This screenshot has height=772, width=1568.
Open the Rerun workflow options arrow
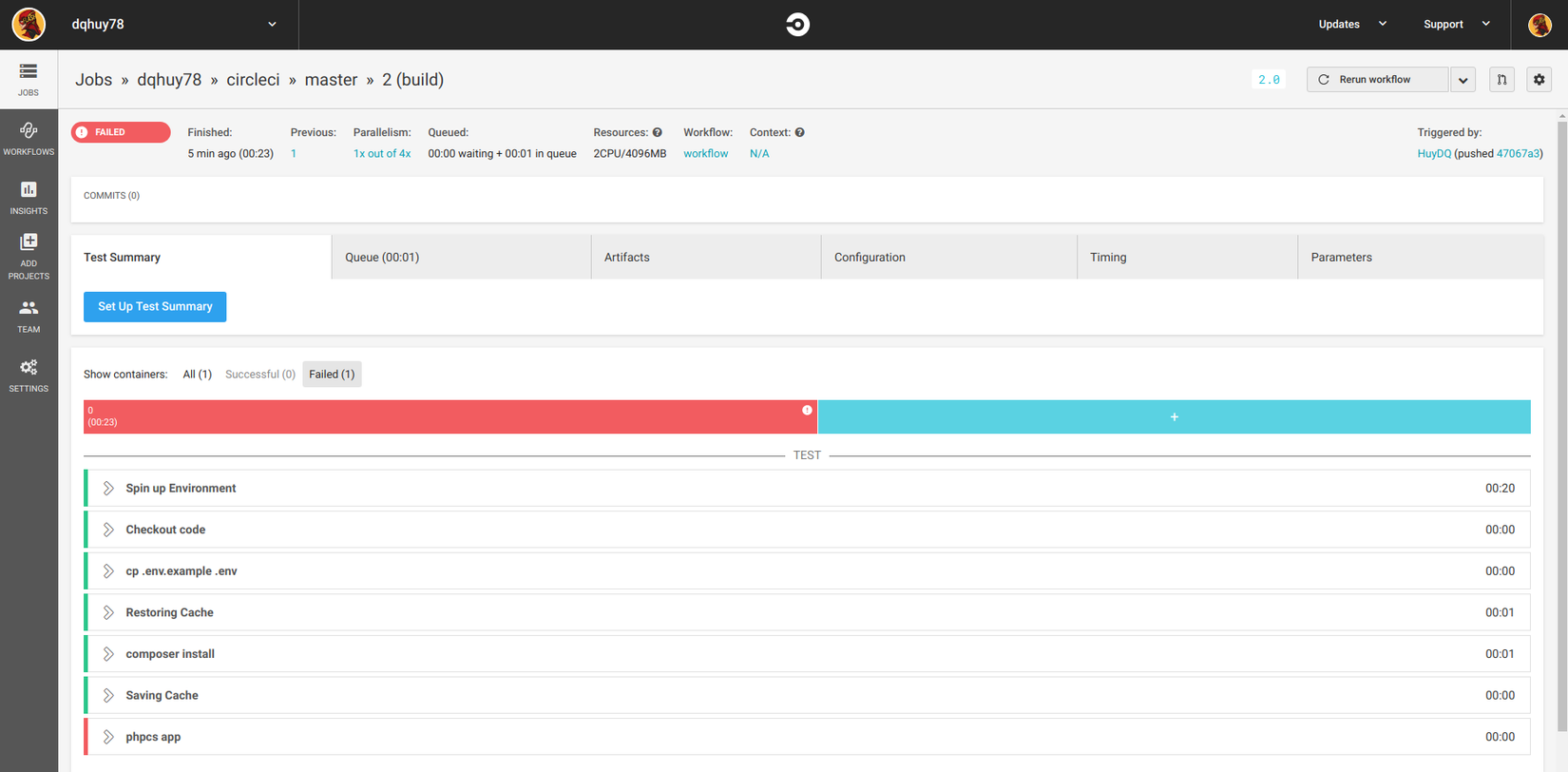(x=1463, y=80)
